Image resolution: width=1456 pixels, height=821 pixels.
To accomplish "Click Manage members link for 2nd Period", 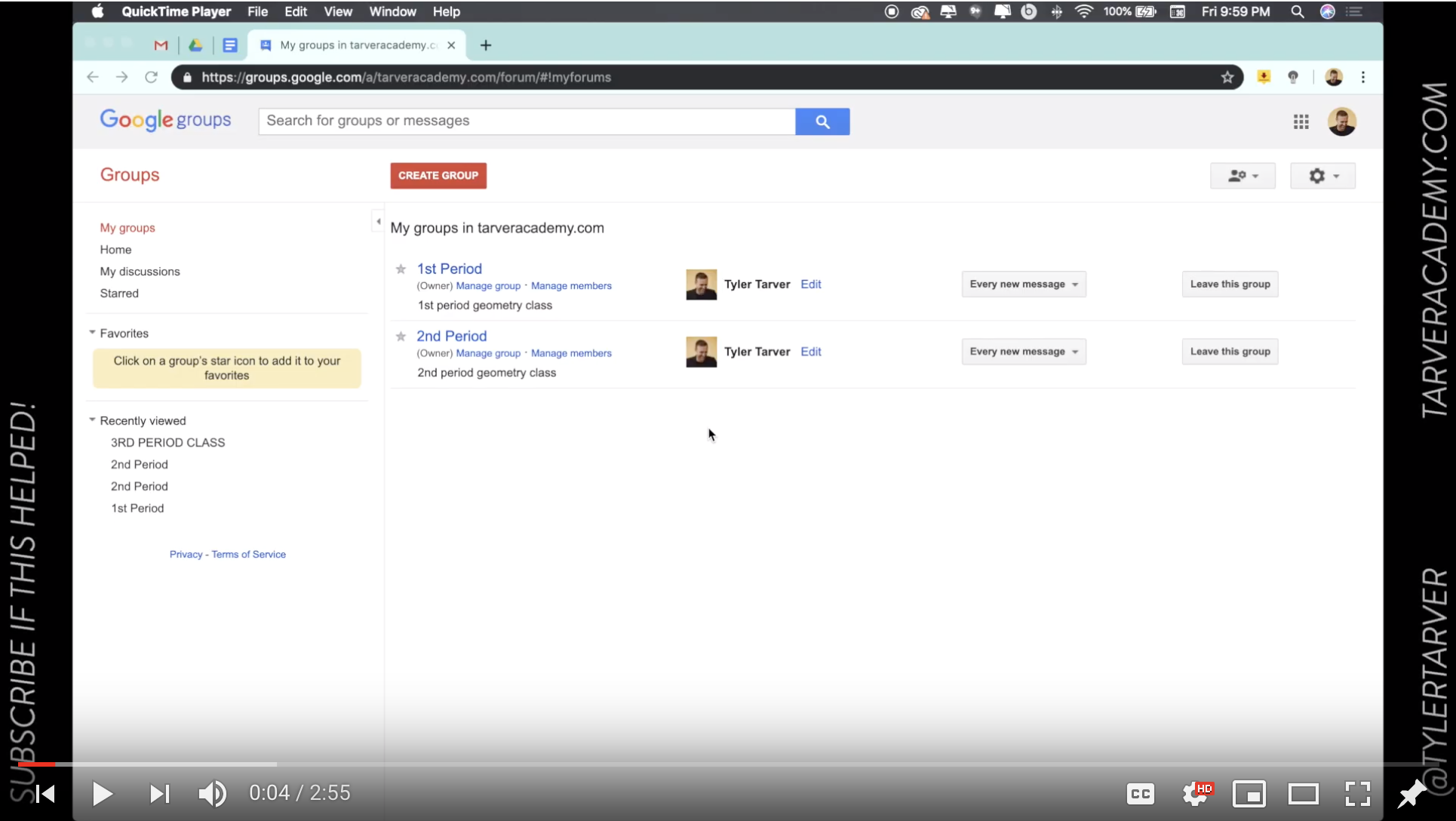I will point(570,353).
